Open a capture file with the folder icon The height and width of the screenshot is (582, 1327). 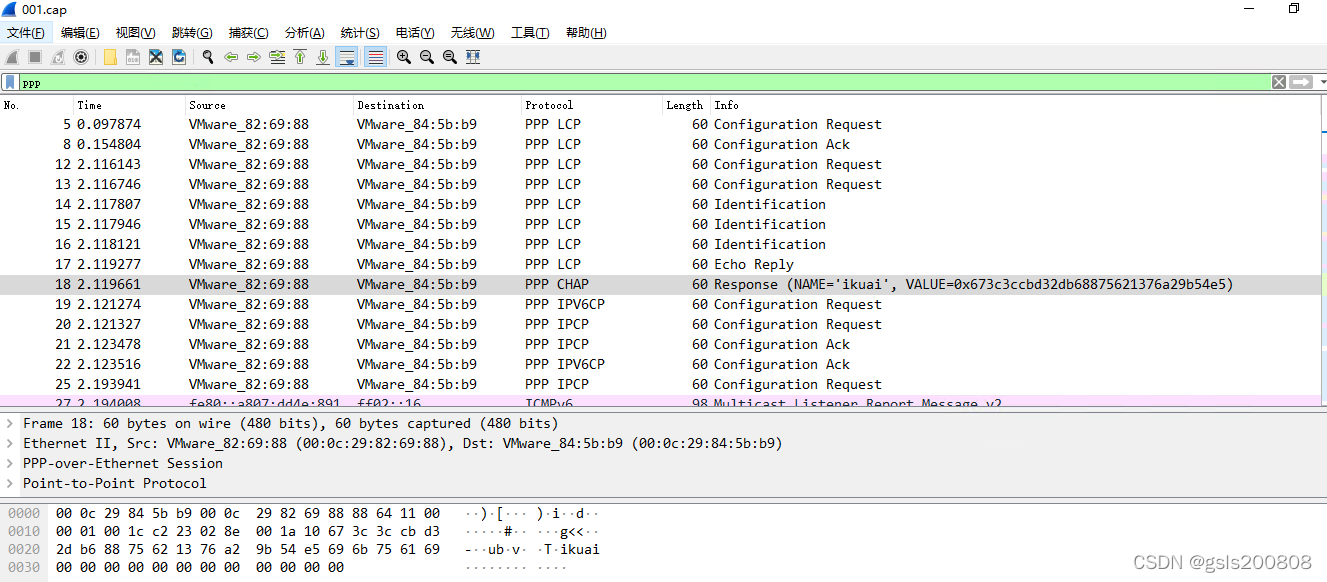110,57
